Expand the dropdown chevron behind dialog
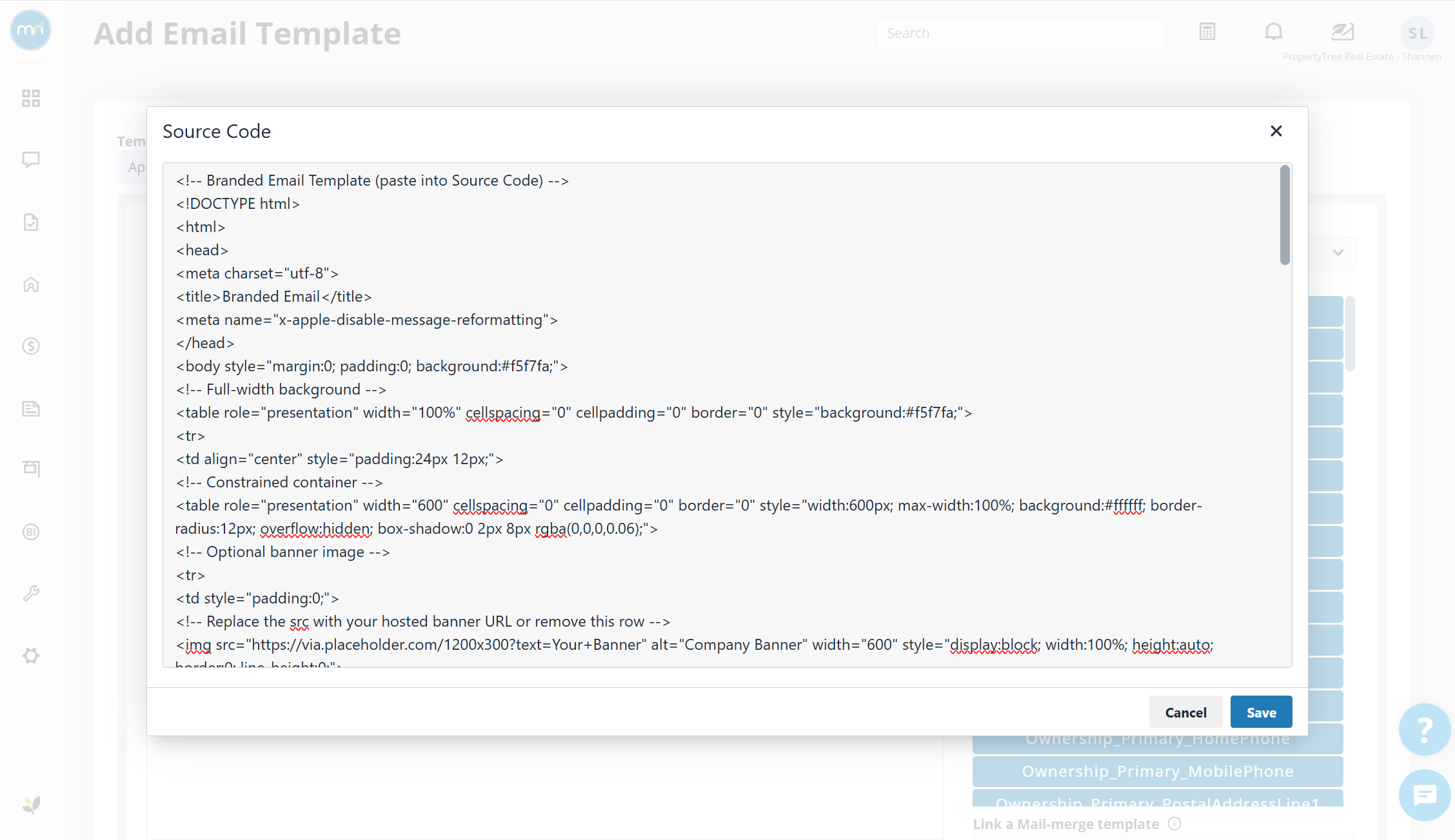Screen dimensions: 1455x840 point(1338,253)
